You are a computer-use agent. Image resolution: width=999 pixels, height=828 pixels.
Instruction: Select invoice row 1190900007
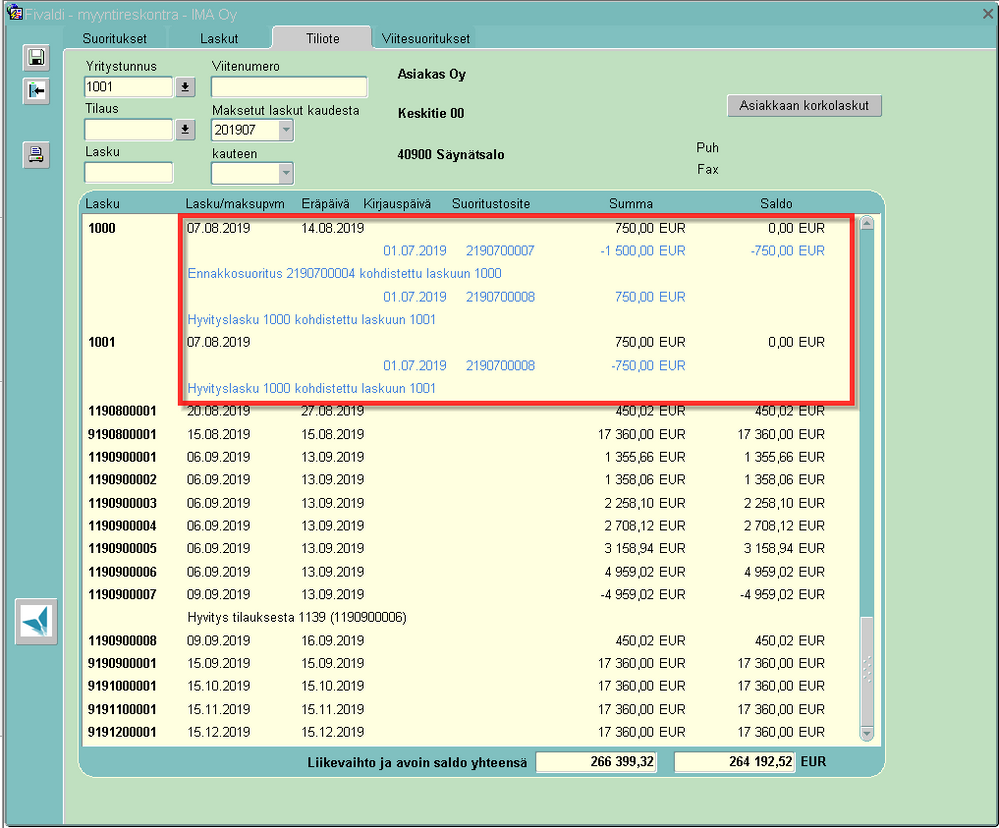click(471, 594)
